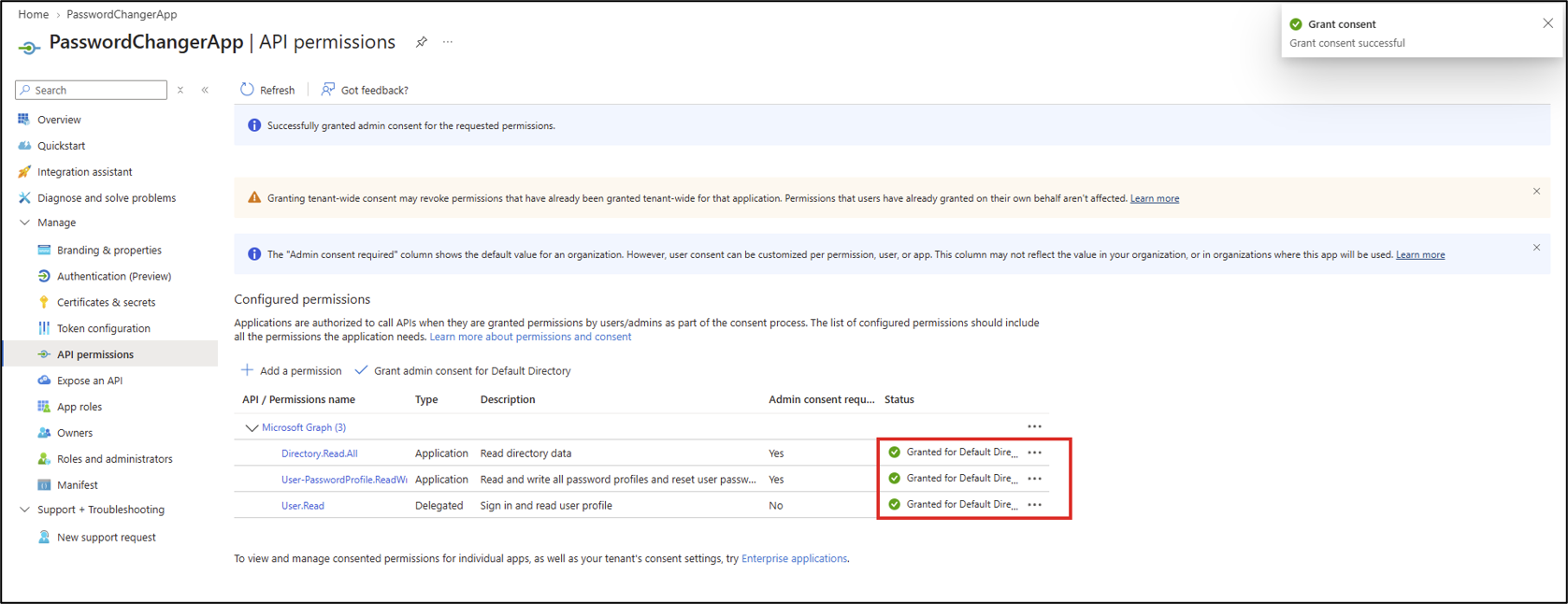
Task: Open ellipsis menu for Microsoft Graph group
Action: [1034, 426]
